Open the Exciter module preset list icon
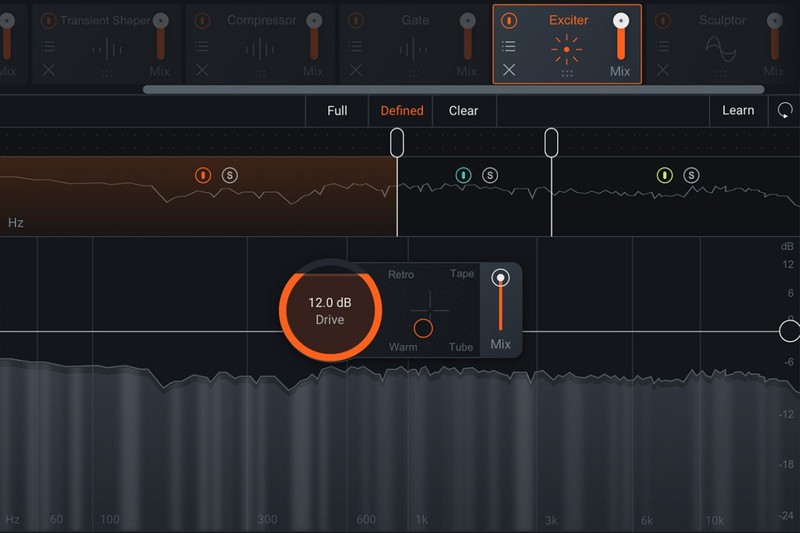The height and width of the screenshot is (533, 800). (509, 46)
